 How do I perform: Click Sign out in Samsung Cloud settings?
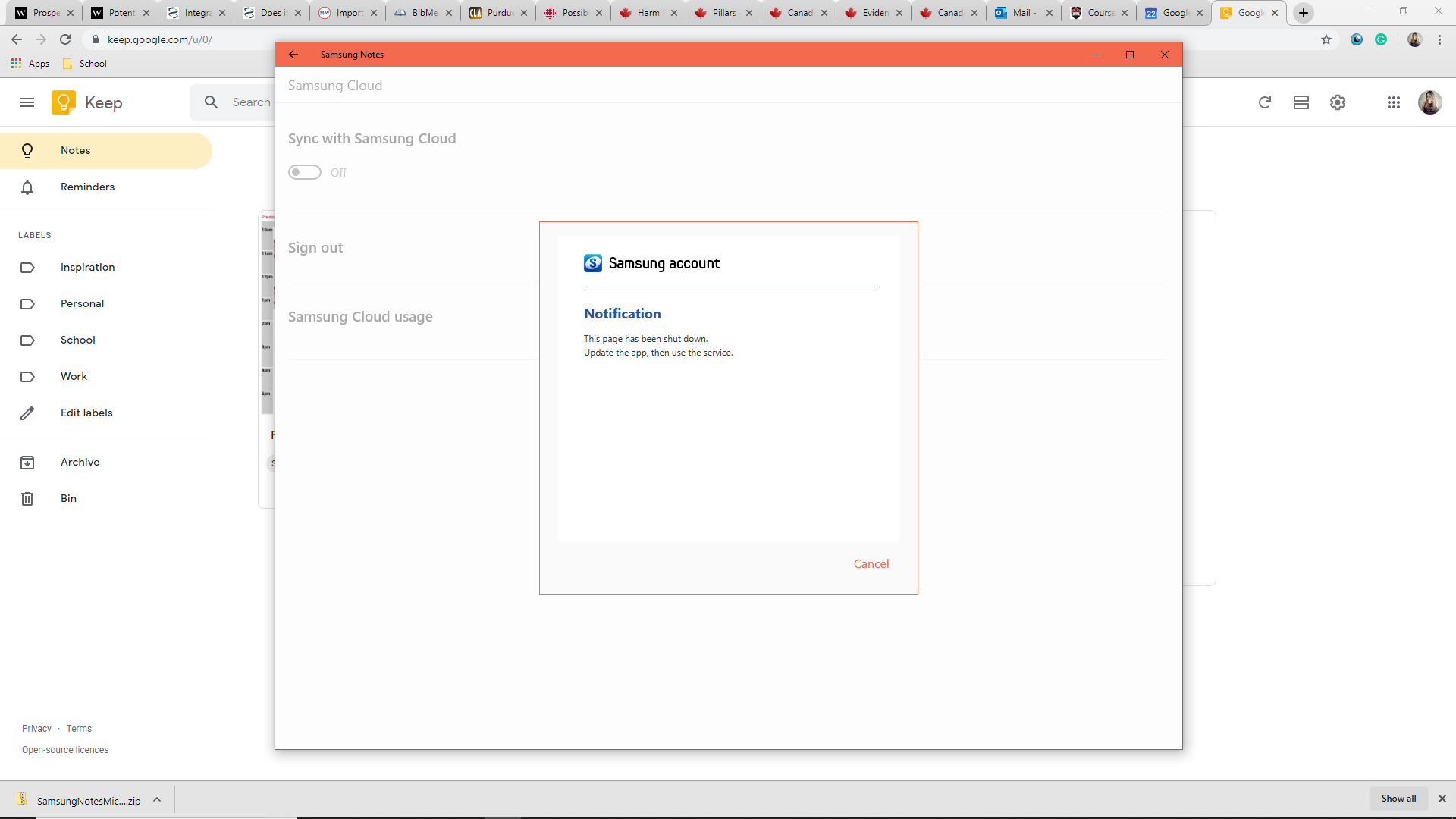tap(315, 248)
